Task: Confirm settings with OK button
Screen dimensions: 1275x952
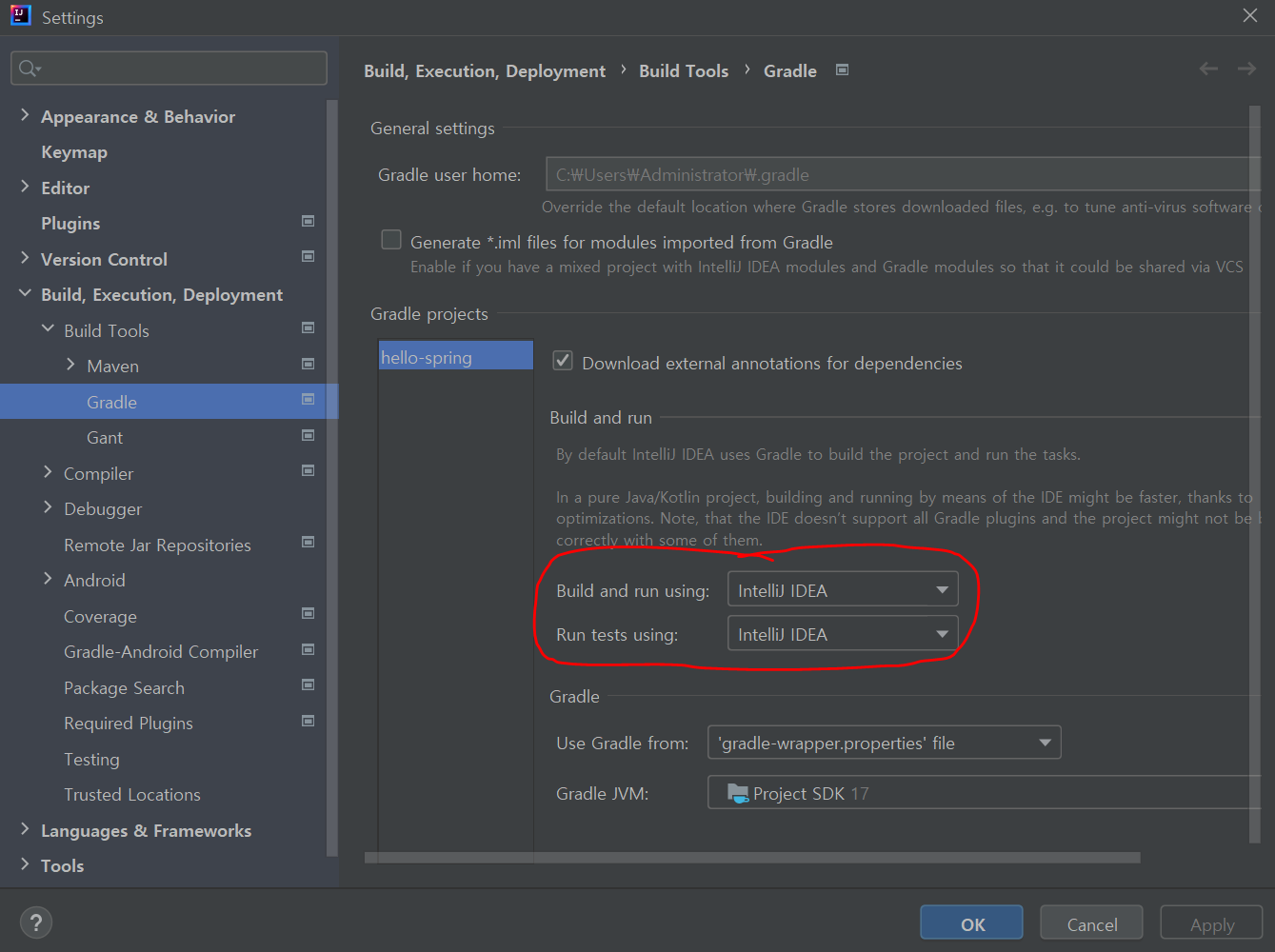Action: point(971,923)
